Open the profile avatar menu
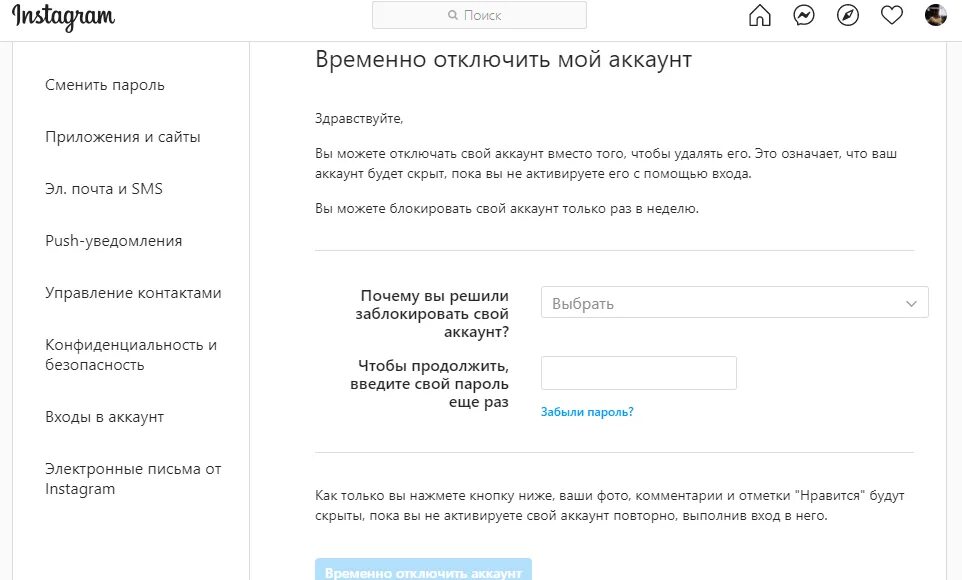The image size is (962, 580). (x=936, y=15)
